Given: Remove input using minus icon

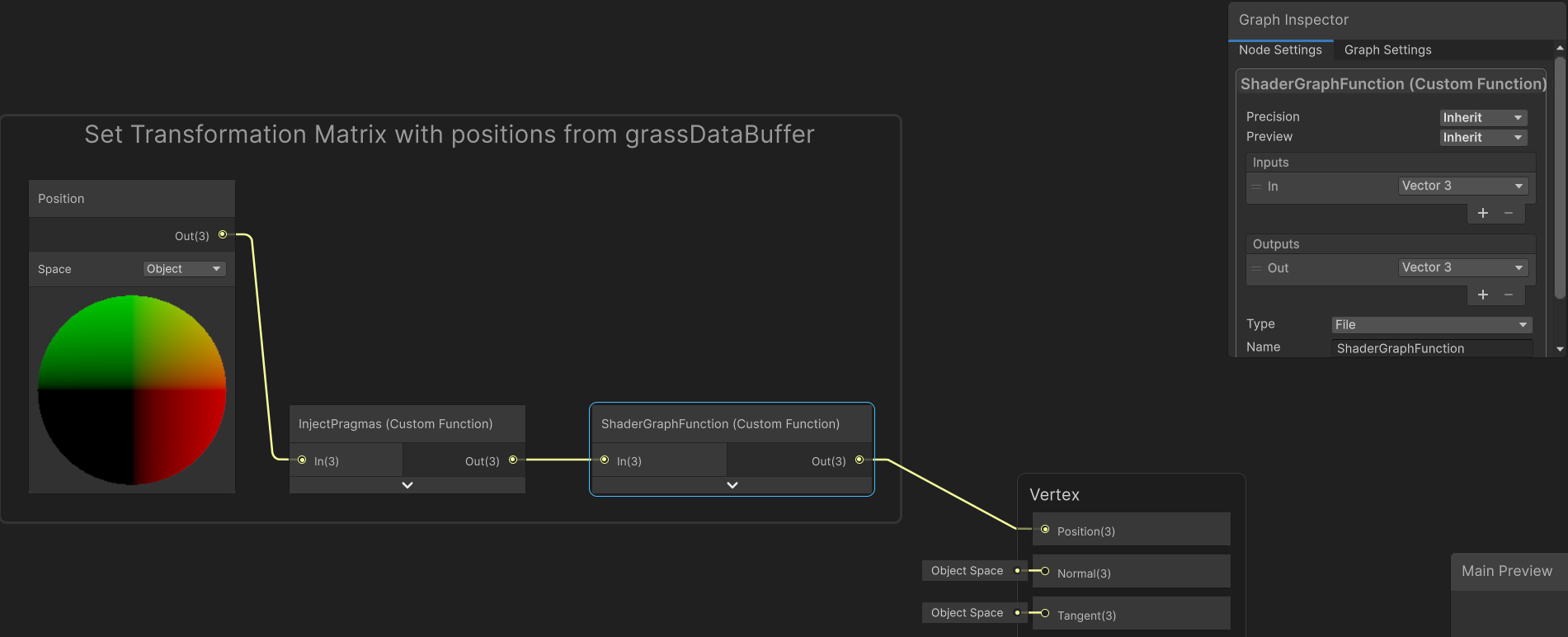Looking at the screenshot, I should click(1509, 213).
